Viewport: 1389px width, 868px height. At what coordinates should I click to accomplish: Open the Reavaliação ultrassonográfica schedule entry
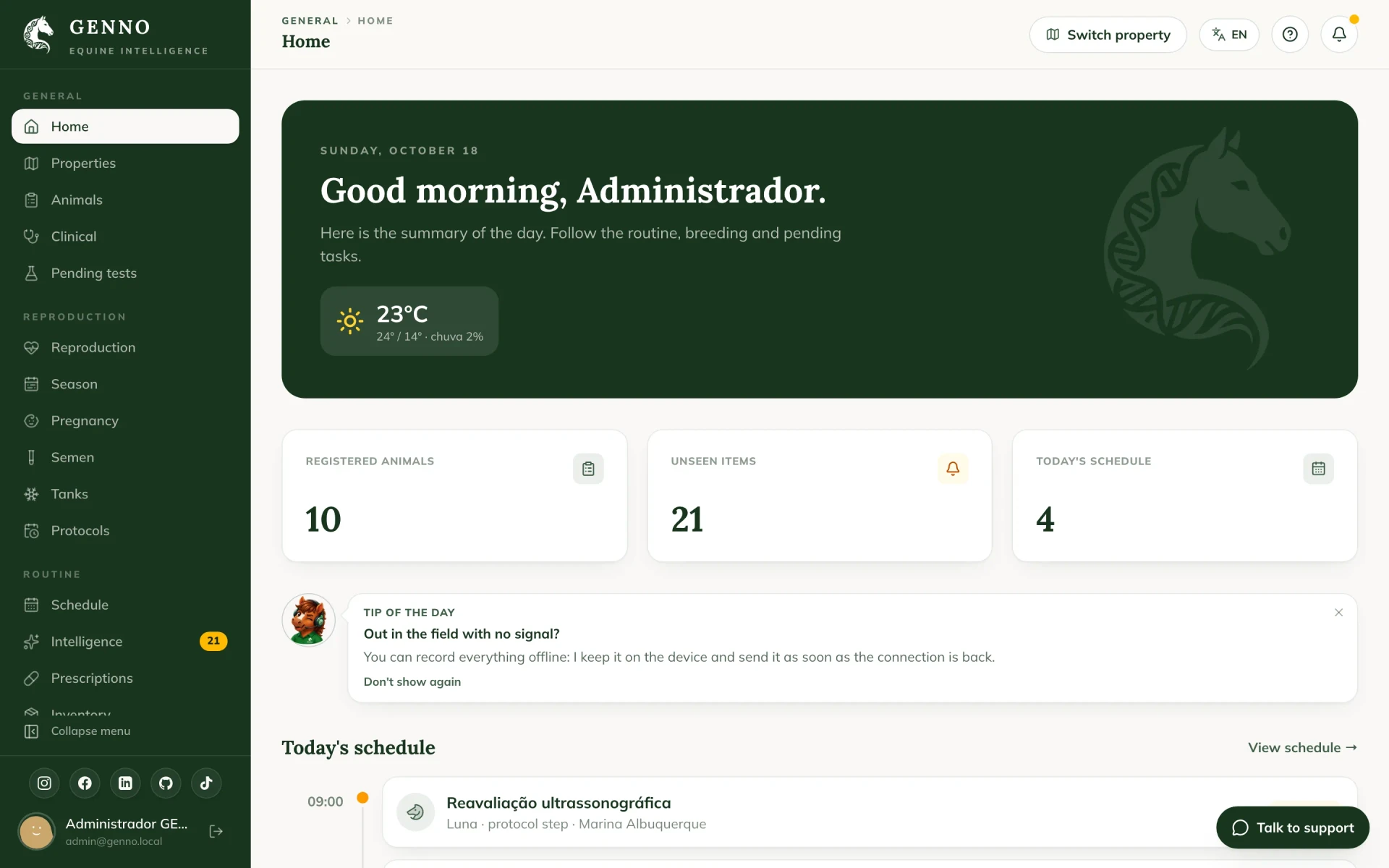(x=870, y=812)
